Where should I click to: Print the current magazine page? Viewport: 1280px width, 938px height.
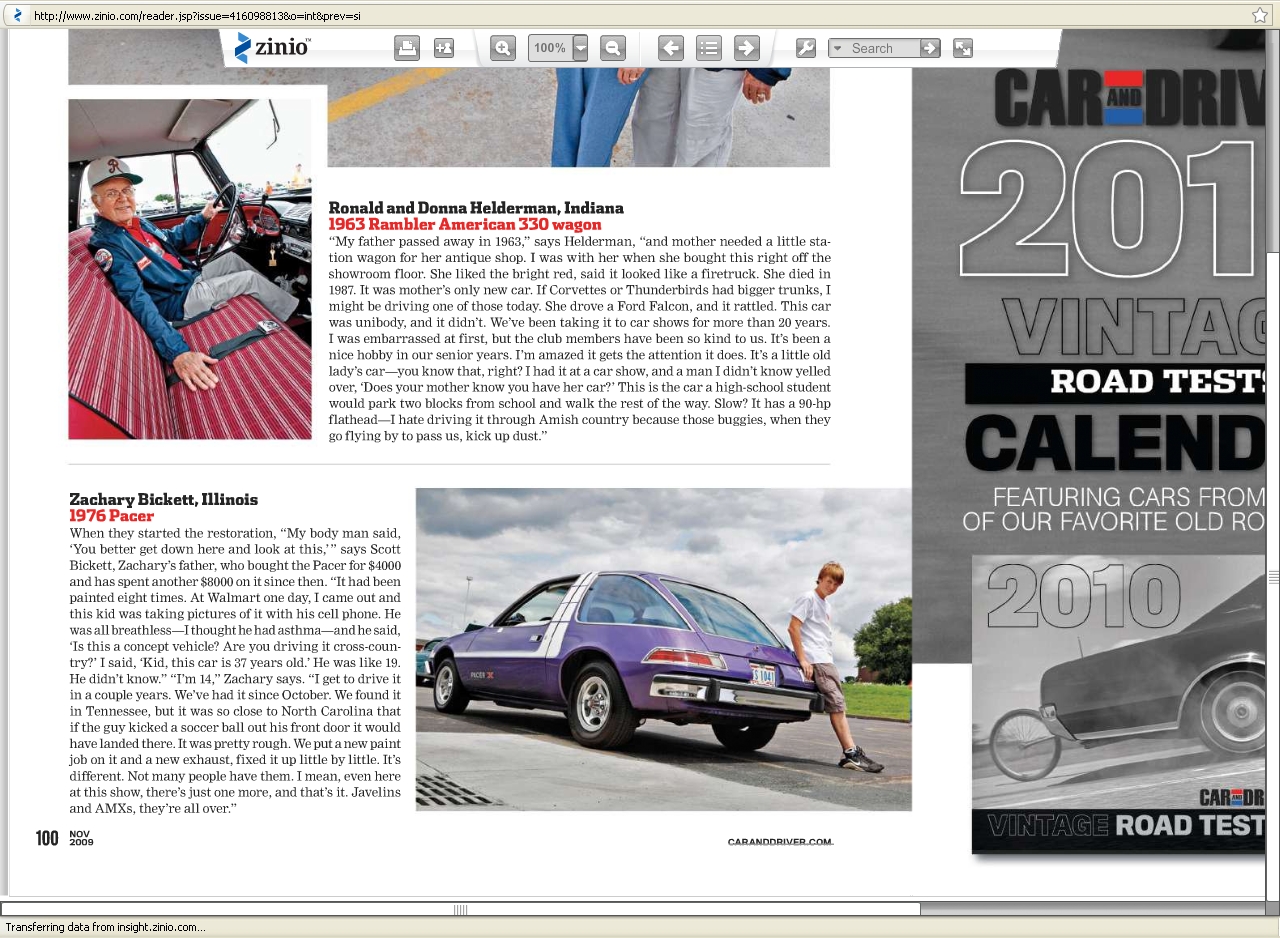[x=407, y=48]
